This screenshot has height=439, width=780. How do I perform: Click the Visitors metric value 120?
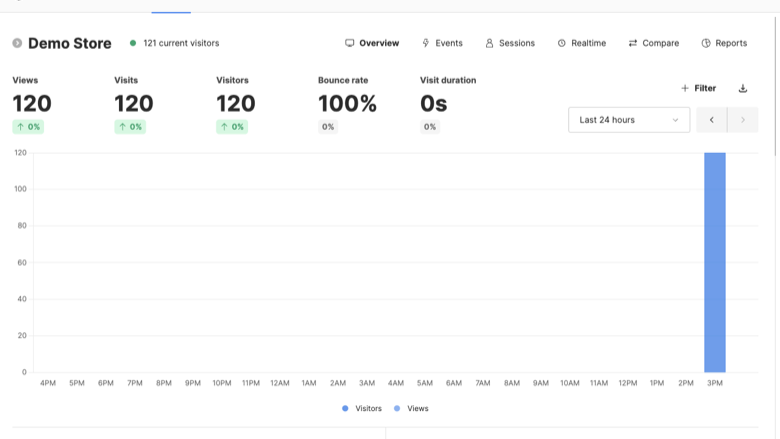[x=236, y=103]
